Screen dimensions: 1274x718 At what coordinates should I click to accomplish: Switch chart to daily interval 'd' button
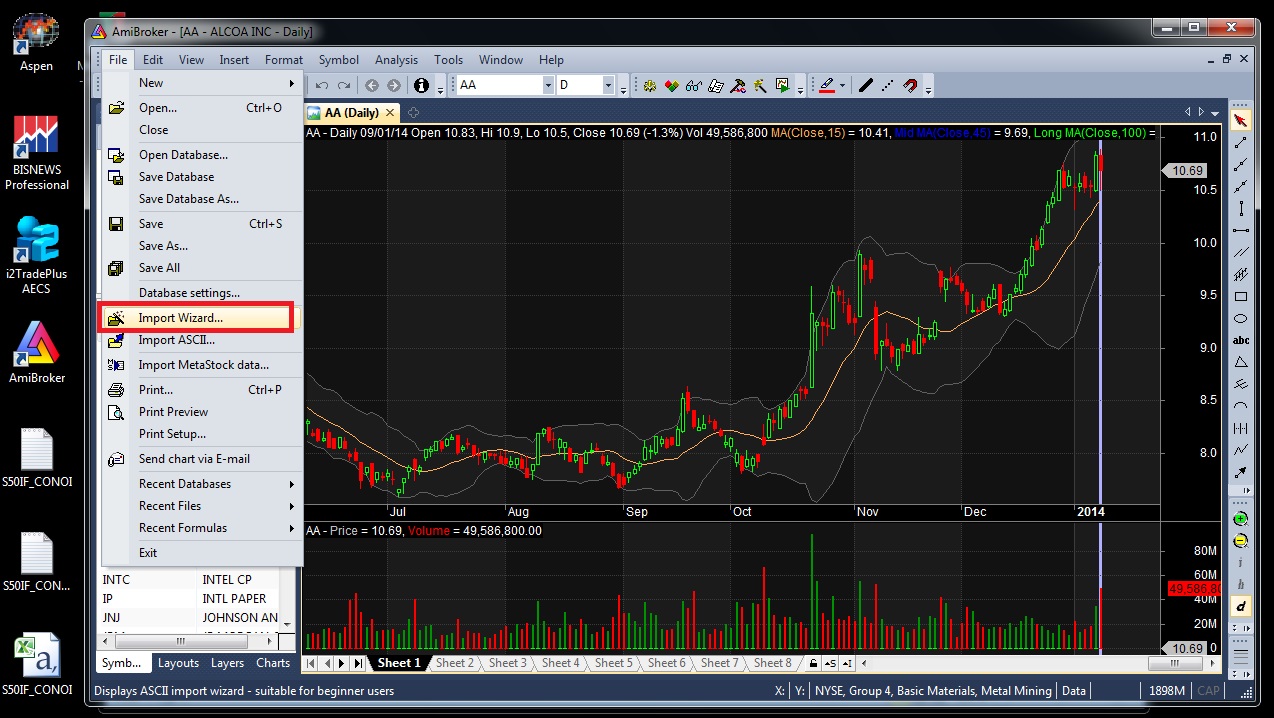click(1241, 606)
